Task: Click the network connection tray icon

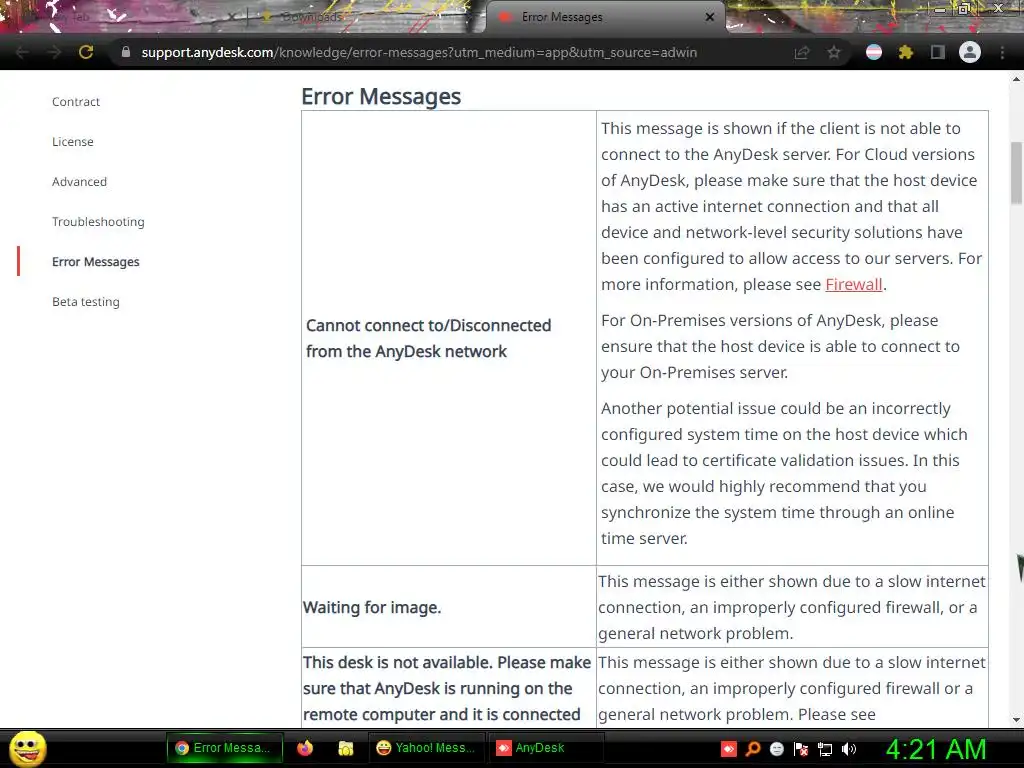Action: tap(825, 749)
